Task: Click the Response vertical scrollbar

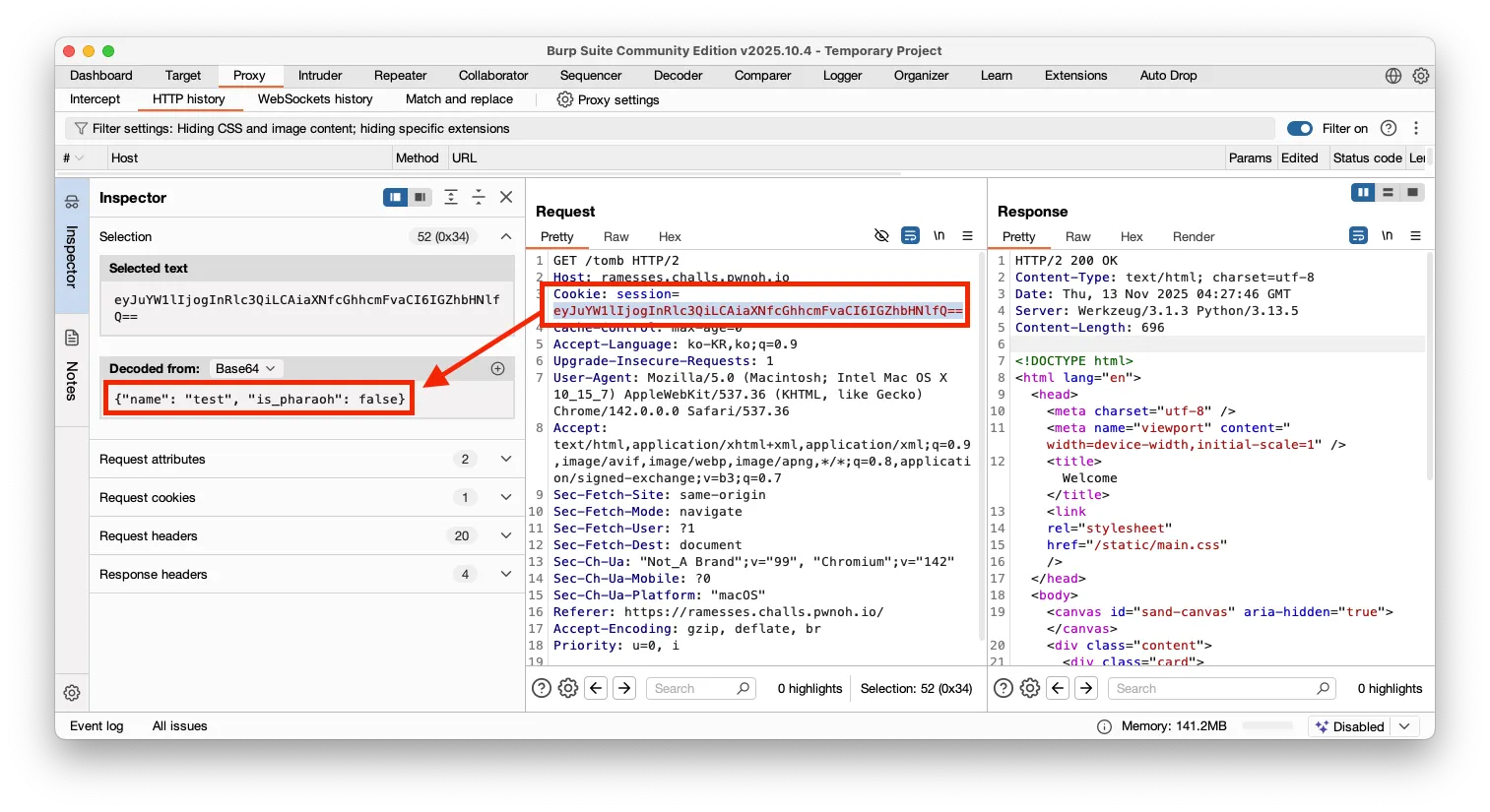Action: click(1430, 366)
